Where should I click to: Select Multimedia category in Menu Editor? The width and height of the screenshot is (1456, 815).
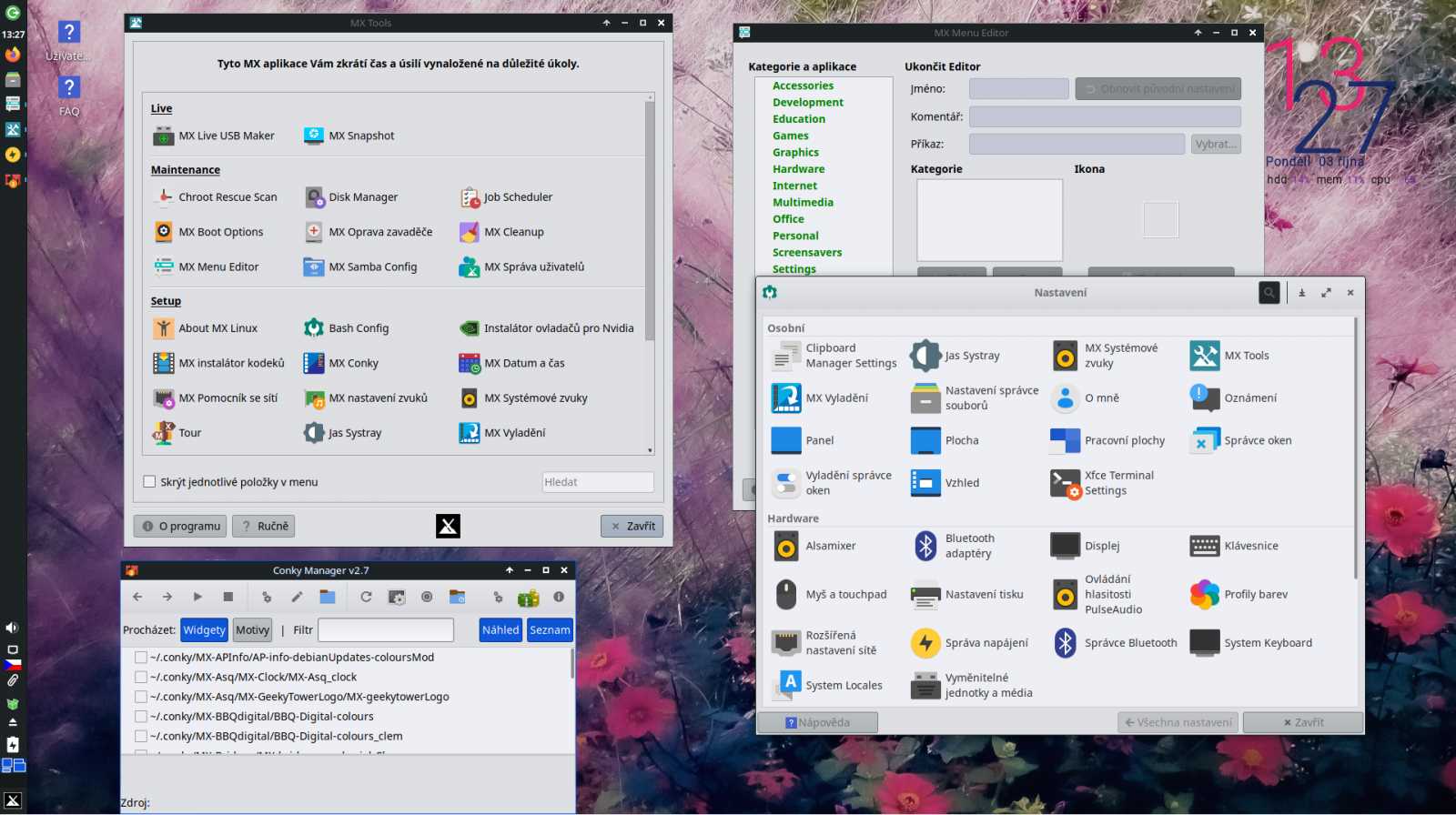click(x=803, y=203)
